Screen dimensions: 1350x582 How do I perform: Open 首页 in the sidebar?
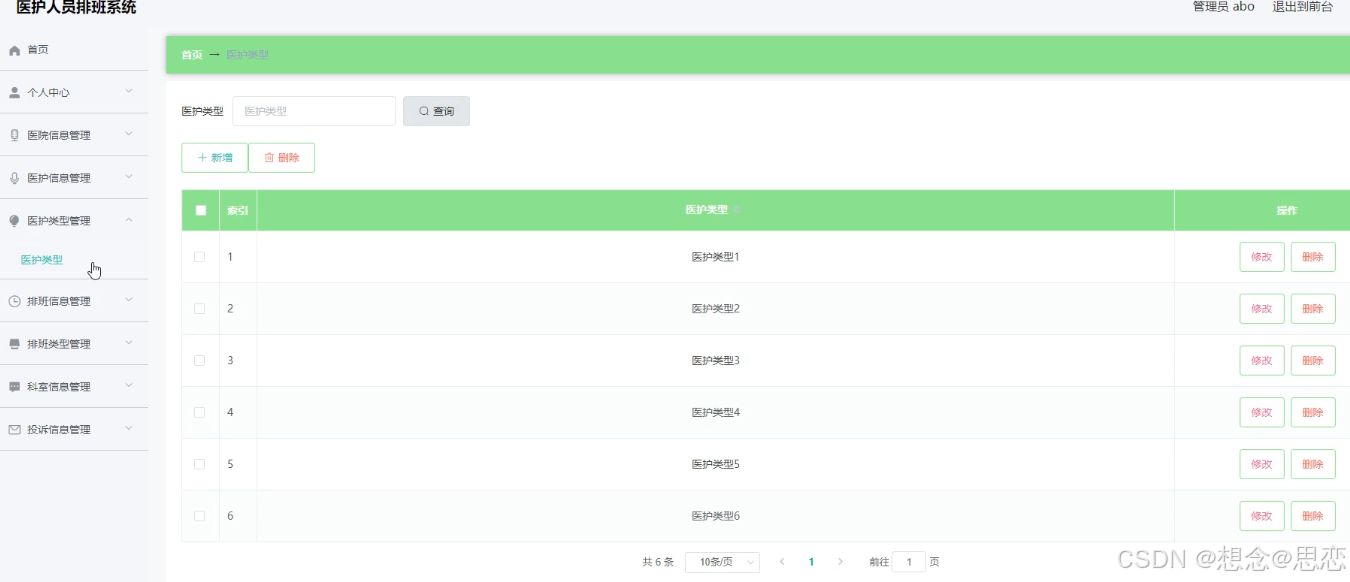pos(74,50)
